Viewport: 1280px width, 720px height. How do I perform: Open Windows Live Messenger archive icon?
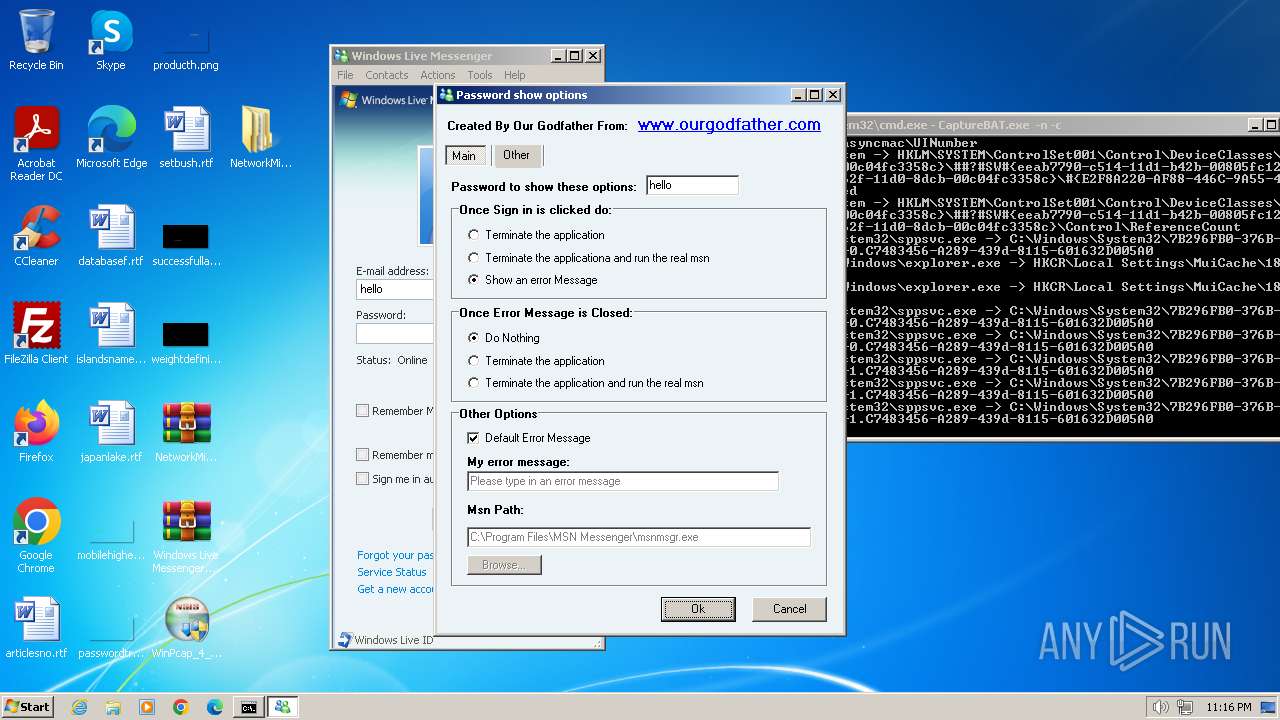pos(186,536)
